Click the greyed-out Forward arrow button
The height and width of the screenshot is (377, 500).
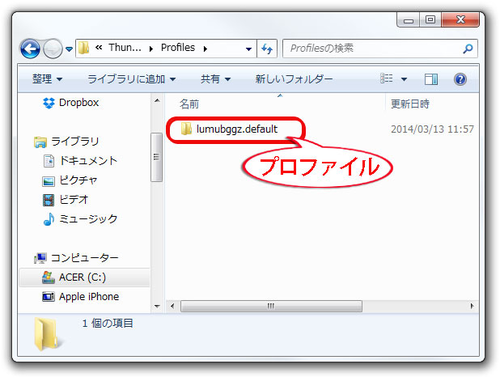[x=53, y=49]
